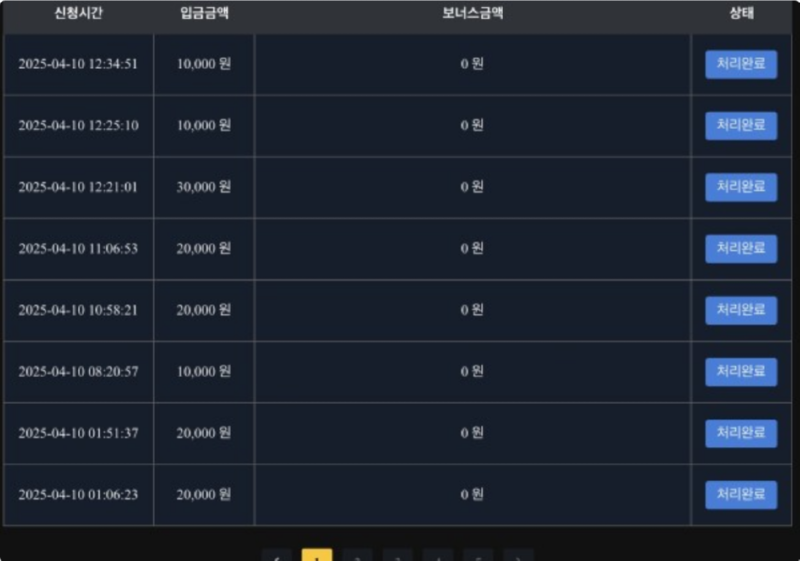Go to previous page arrow in pagination
Image resolution: width=800 pixels, height=561 pixels.
(277, 556)
